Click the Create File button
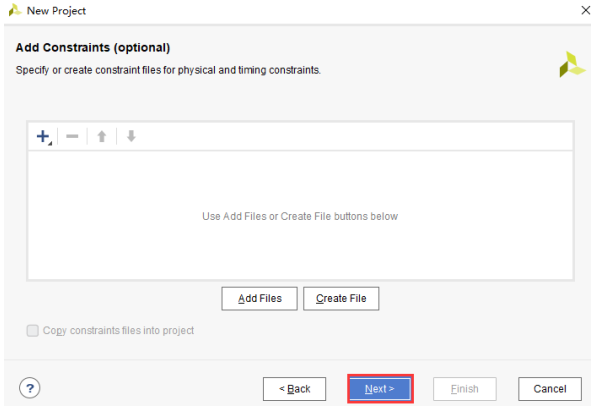 tap(341, 298)
